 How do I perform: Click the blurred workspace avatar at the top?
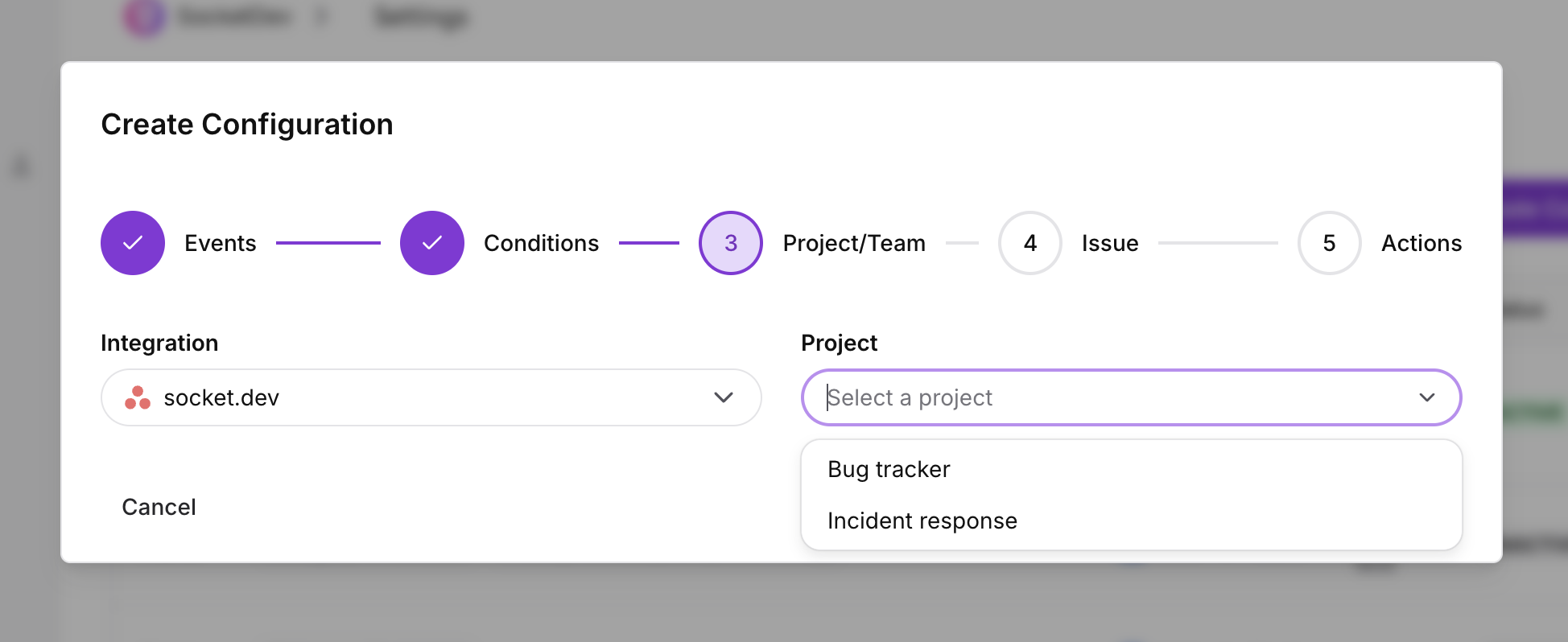tap(144, 18)
